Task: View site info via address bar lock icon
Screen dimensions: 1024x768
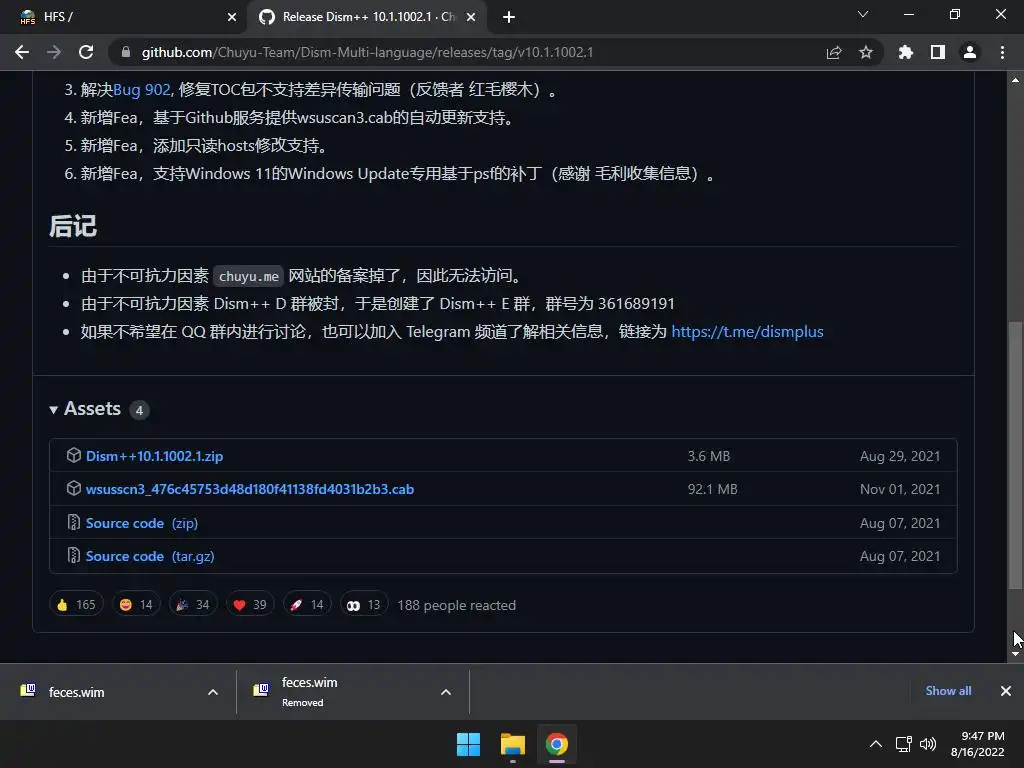Action: [126, 52]
